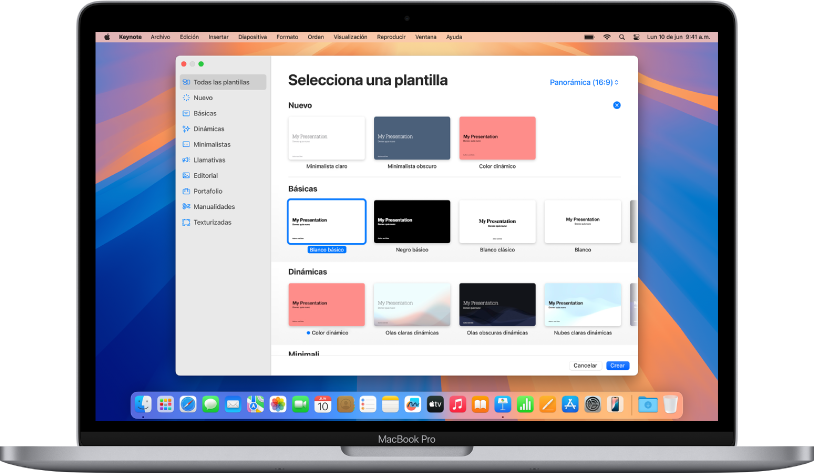Open the Ayuda menu

(x=454, y=37)
